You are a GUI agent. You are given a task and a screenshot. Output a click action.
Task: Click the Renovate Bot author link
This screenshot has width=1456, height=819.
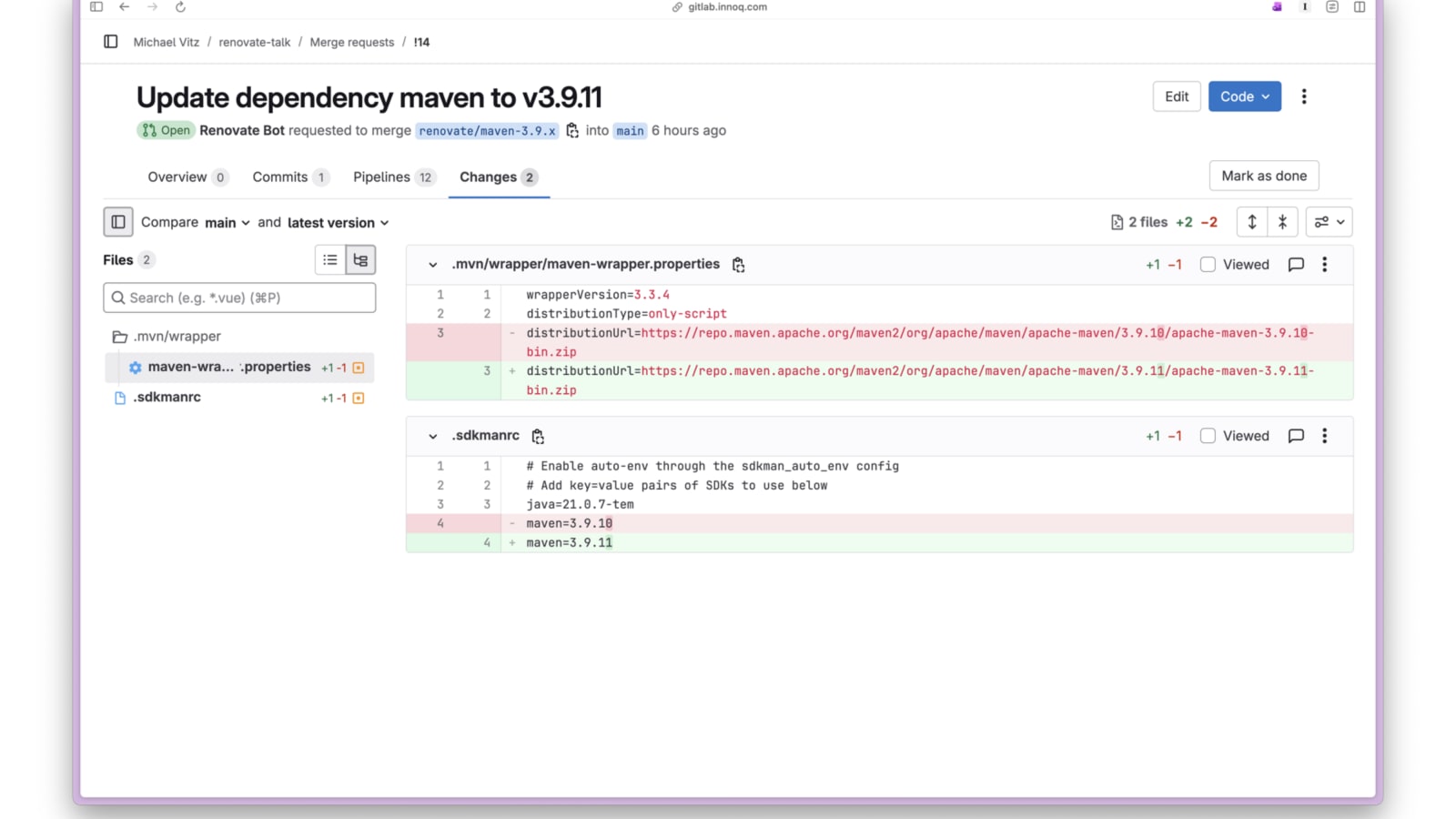(x=242, y=131)
